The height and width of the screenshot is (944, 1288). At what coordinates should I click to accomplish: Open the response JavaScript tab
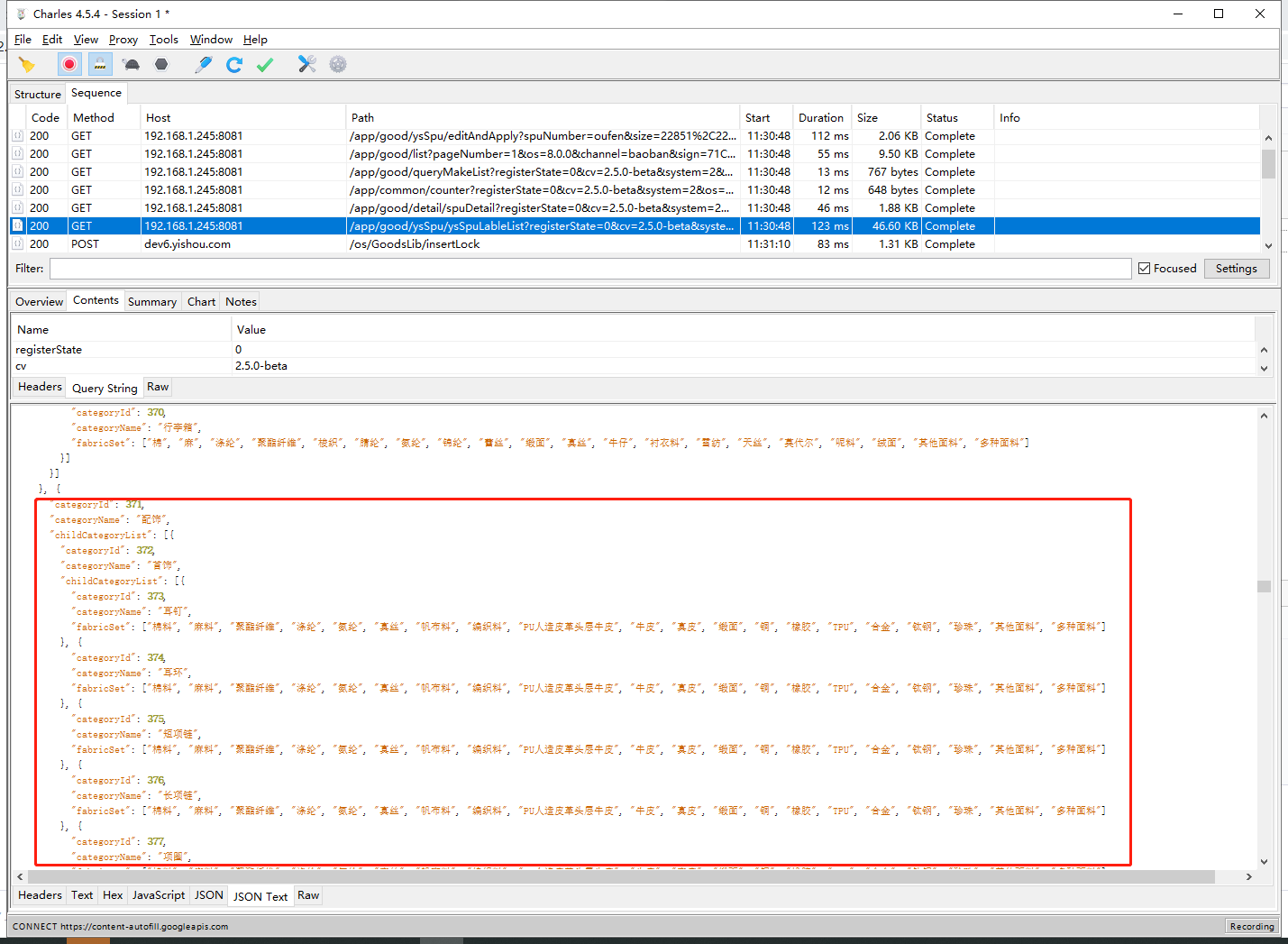(159, 895)
